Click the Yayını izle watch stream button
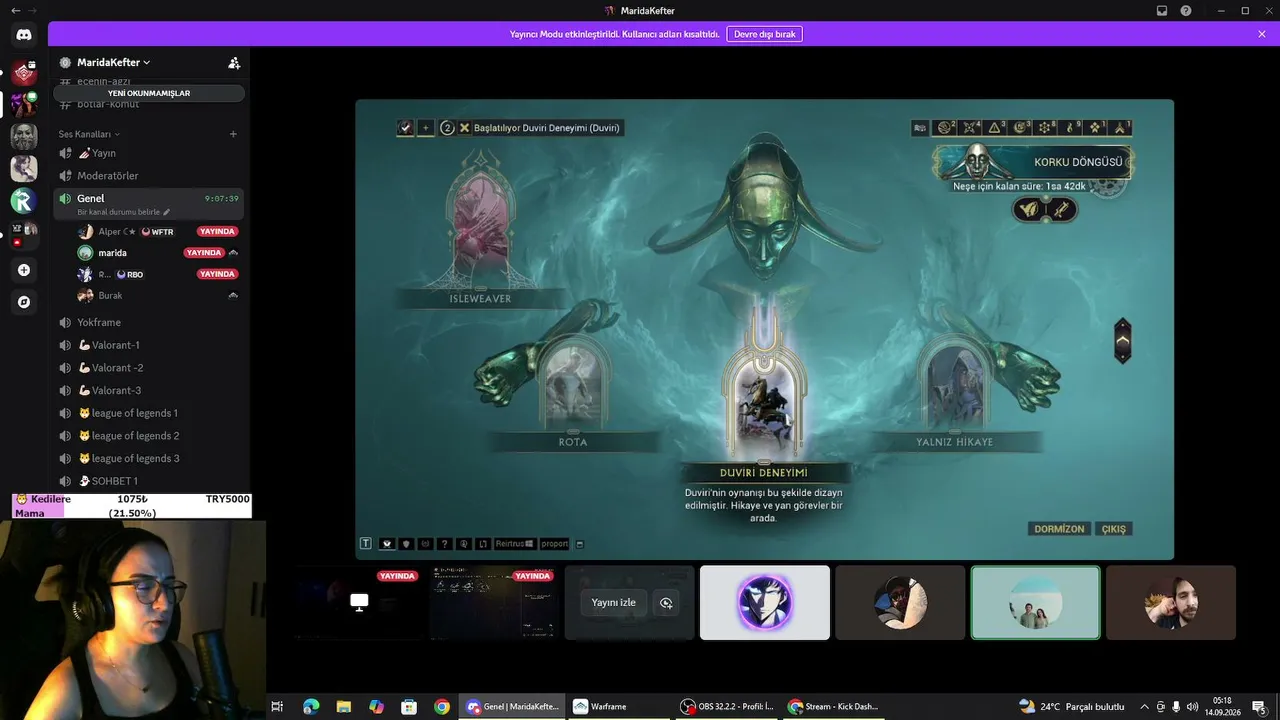 point(614,603)
